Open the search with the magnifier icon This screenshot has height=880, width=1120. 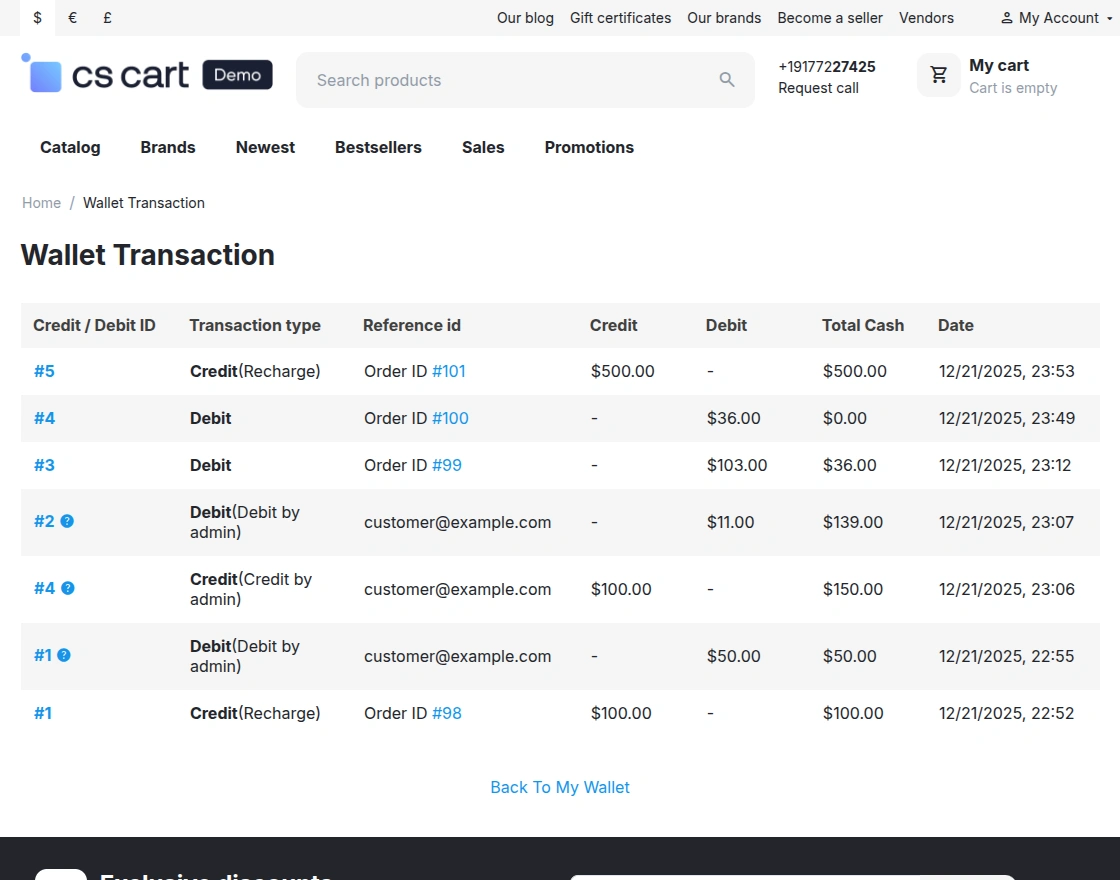[x=727, y=79]
